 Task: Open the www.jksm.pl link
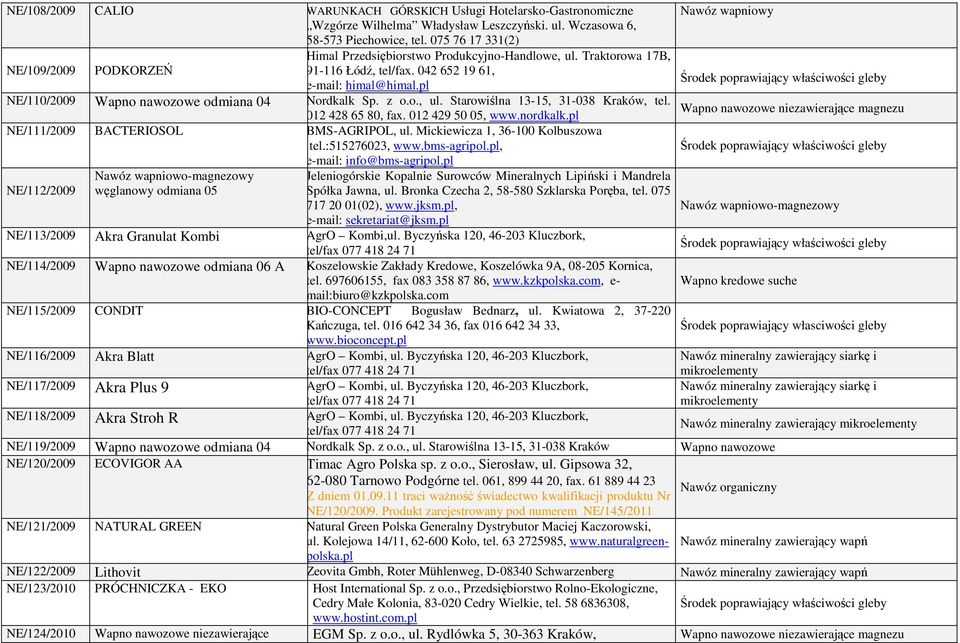click(x=419, y=206)
